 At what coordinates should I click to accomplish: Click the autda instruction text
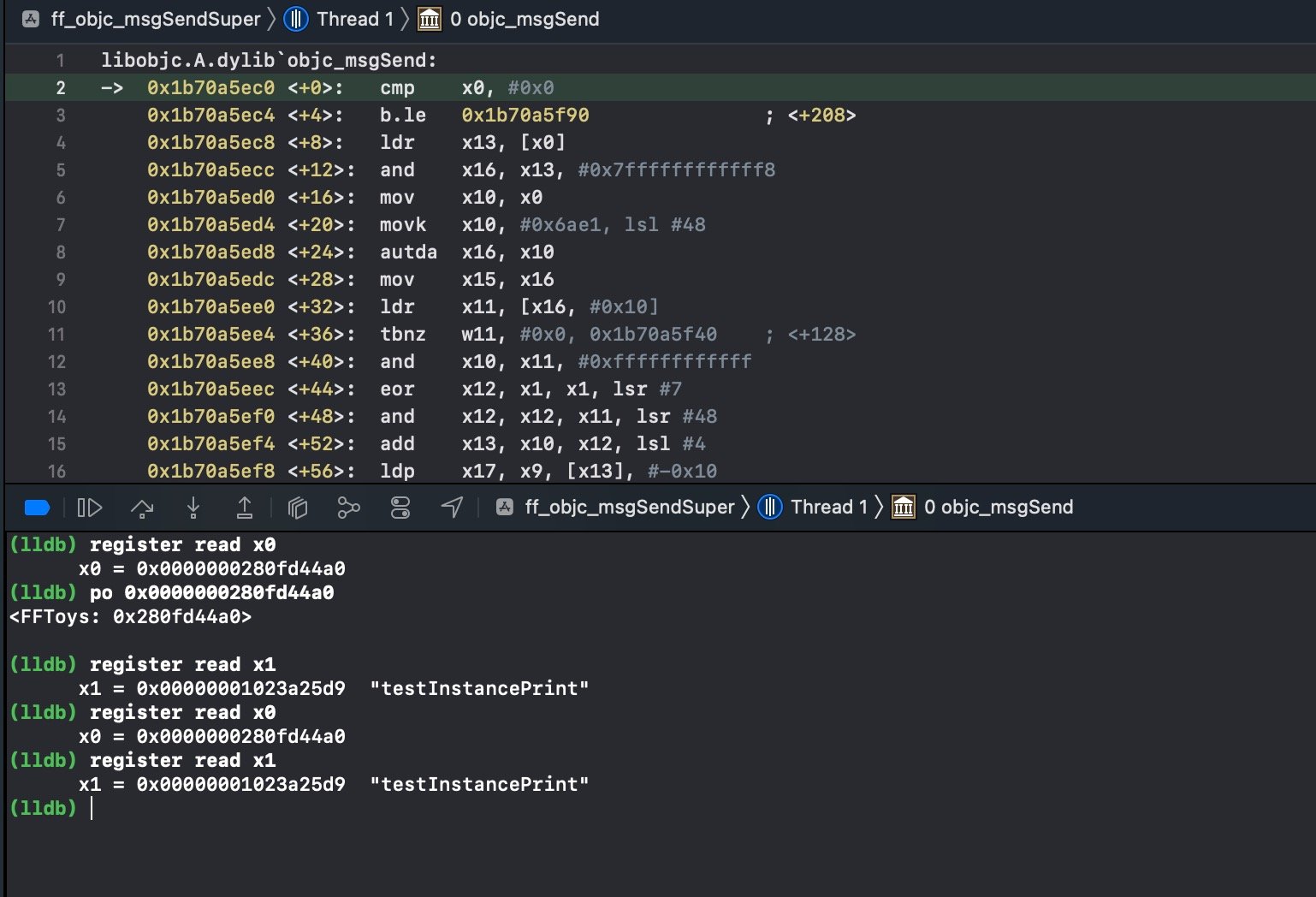(x=408, y=252)
